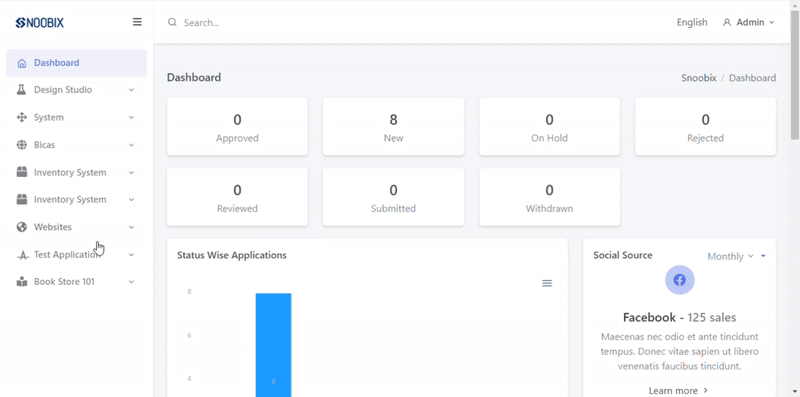
Task: Open the Withdrawn status card
Action: coord(549,197)
